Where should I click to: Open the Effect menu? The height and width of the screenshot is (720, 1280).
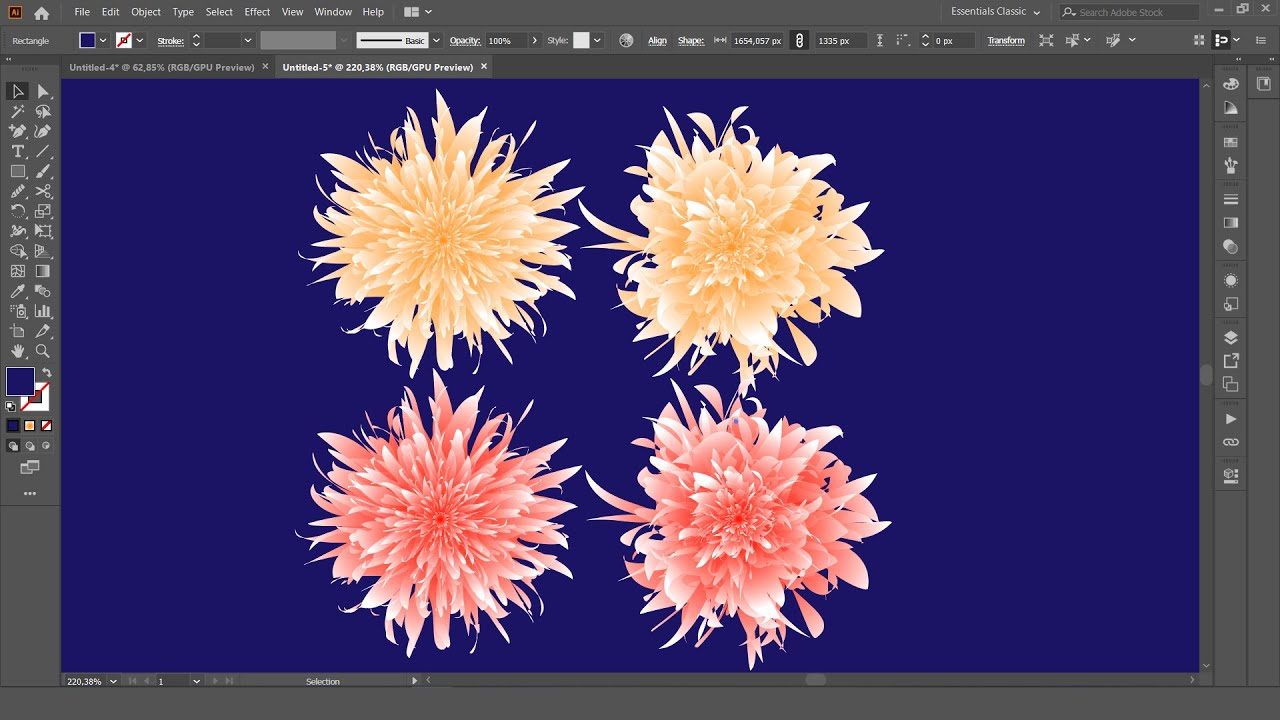pos(257,12)
